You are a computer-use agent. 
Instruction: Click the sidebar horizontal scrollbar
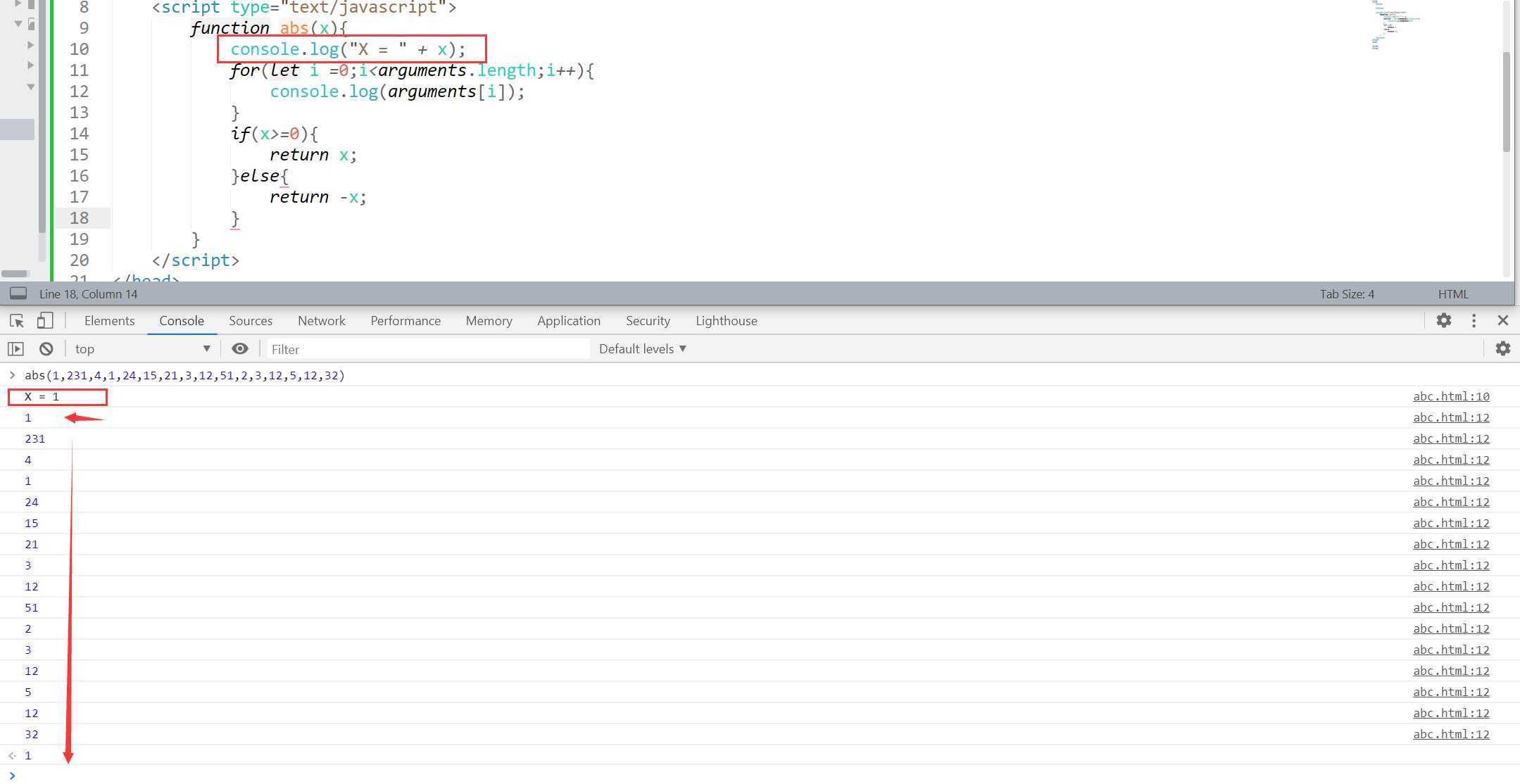click(x=15, y=274)
